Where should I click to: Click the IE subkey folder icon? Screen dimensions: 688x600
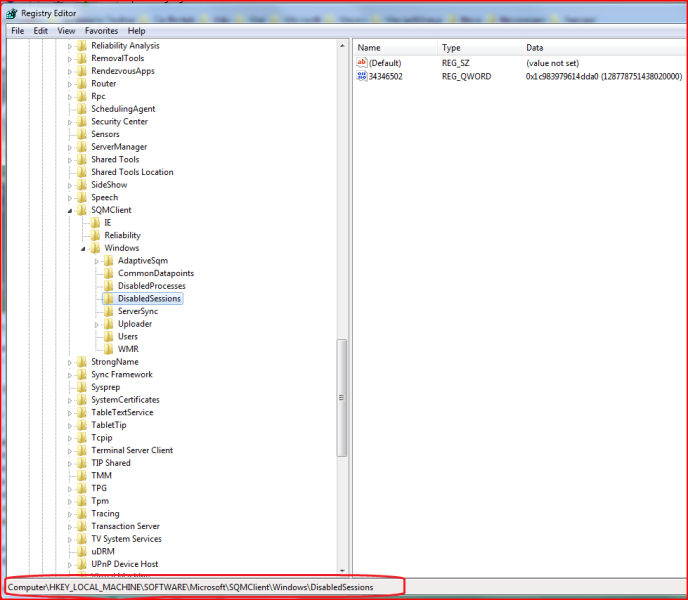(x=95, y=223)
